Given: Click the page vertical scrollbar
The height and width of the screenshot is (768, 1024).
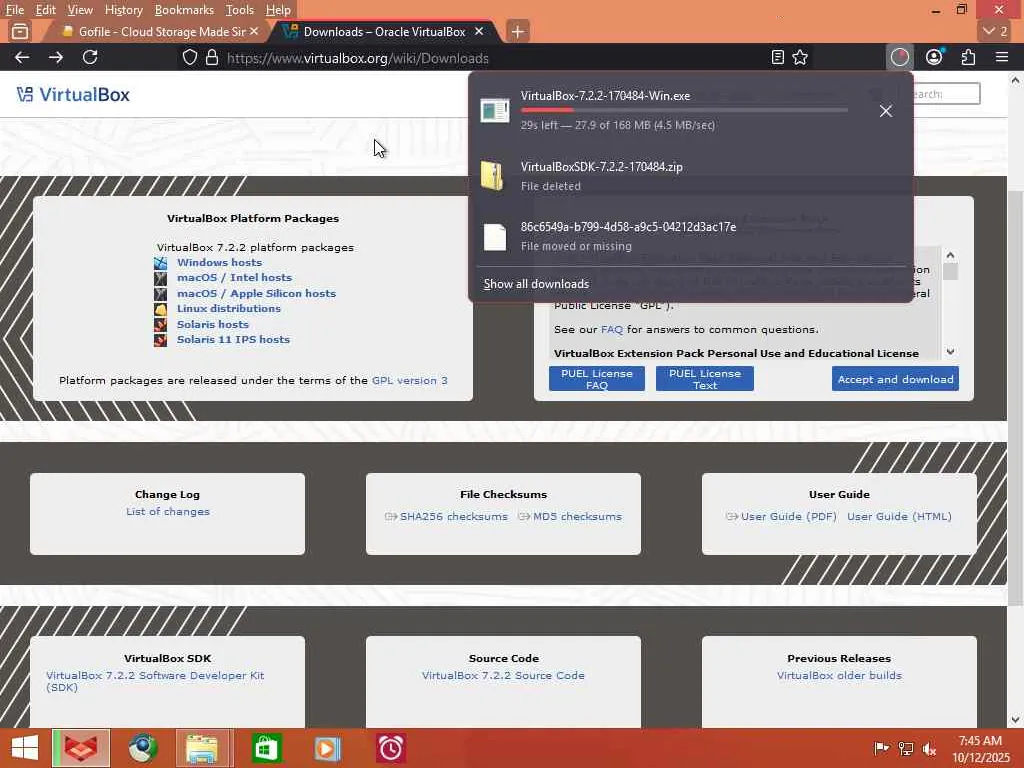Looking at the screenshot, I should coord(1015,398).
